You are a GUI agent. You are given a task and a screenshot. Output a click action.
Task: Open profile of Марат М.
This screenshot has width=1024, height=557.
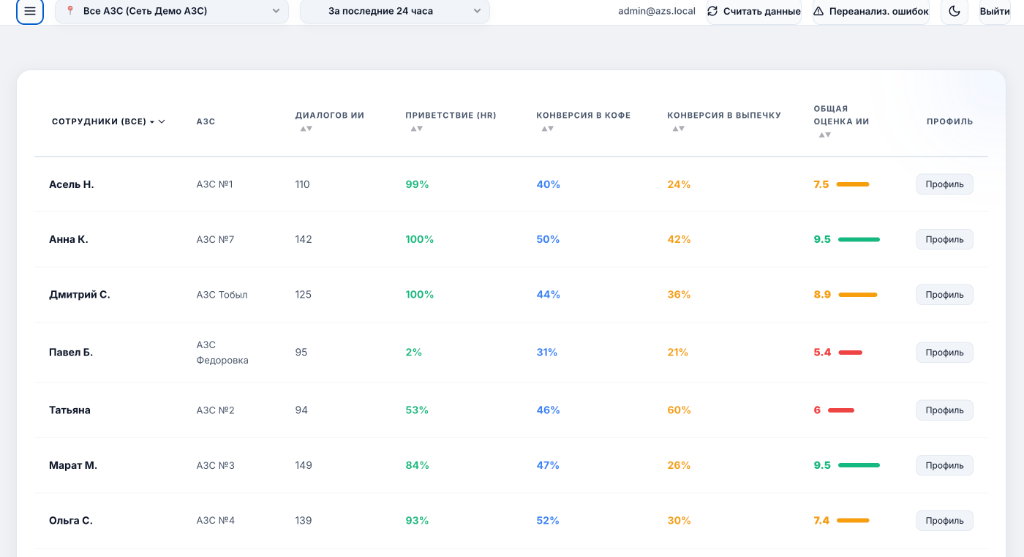tap(944, 466)
